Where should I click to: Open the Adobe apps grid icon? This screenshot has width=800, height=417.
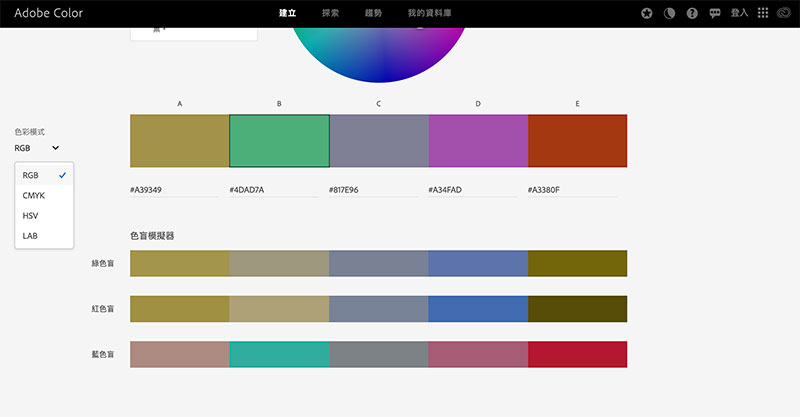click(x=764, y=14)
